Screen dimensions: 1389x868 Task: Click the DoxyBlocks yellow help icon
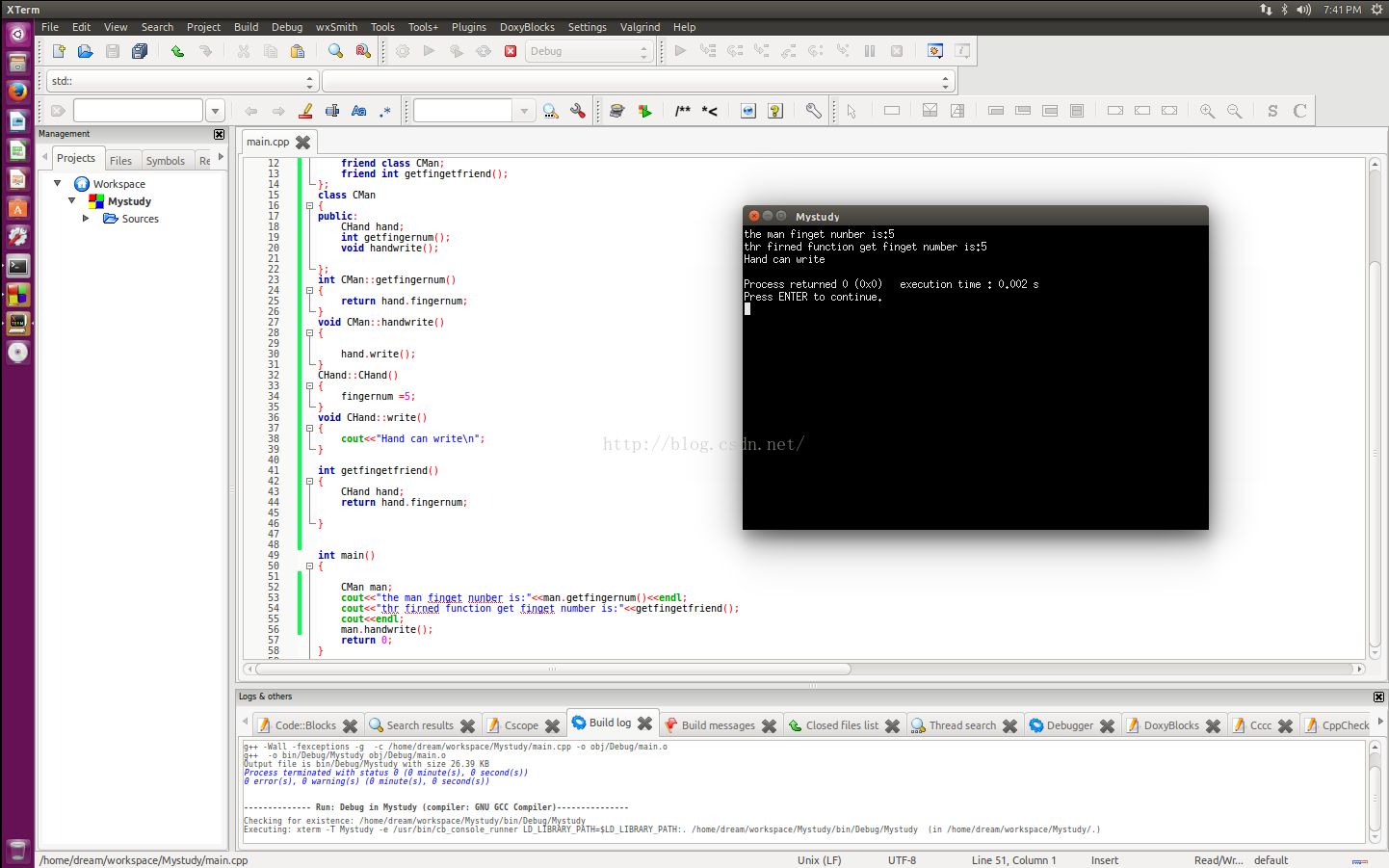point(775,111)
